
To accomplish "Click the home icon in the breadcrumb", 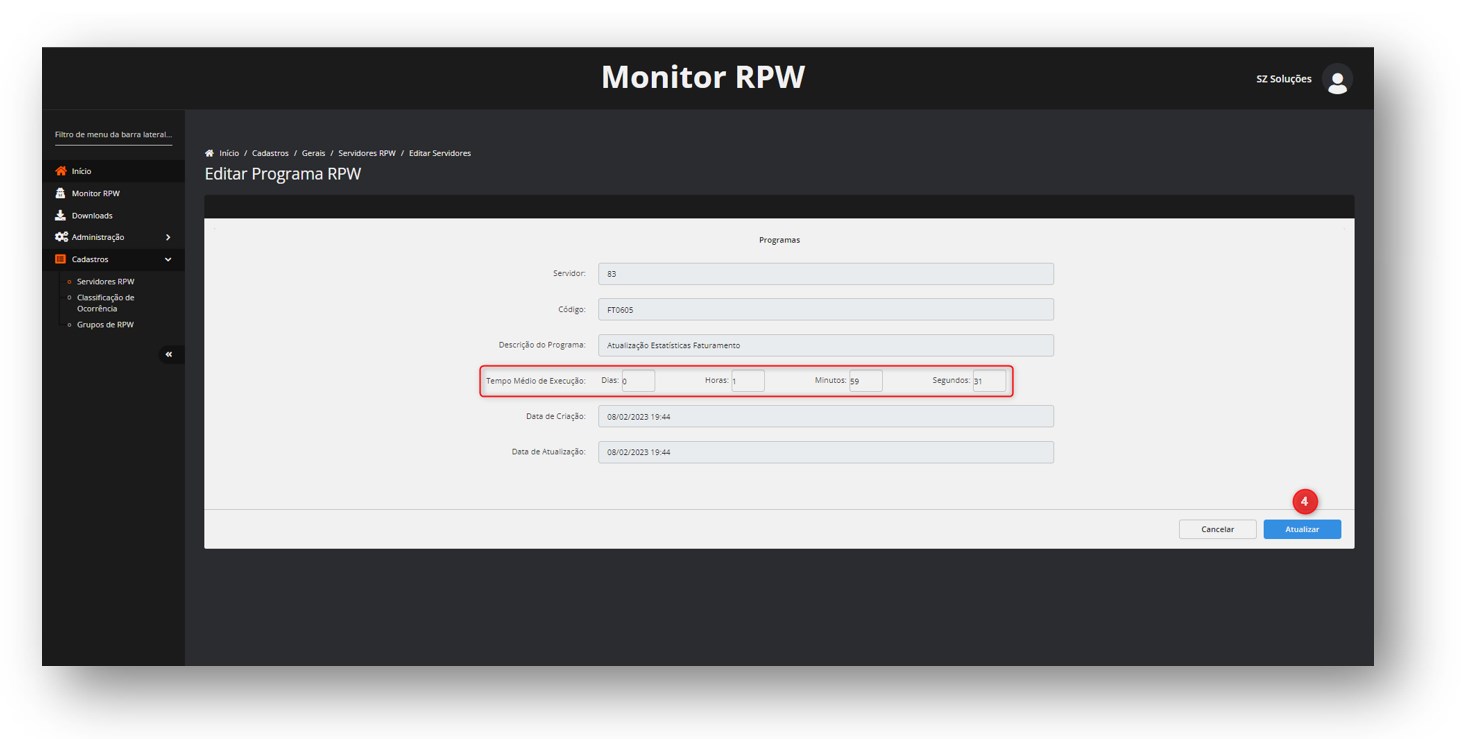I will coord(209,153).
